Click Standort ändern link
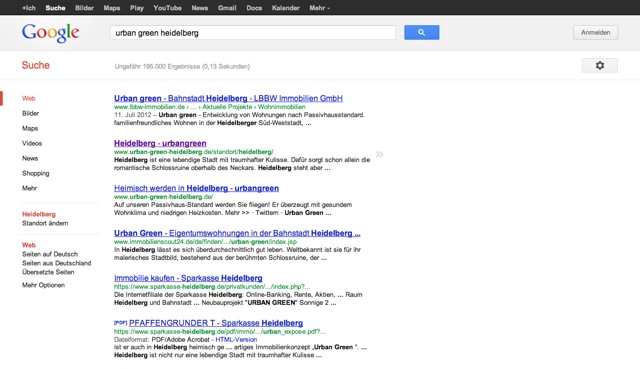Viewport: 640px width, 369px height. (45, 223)
